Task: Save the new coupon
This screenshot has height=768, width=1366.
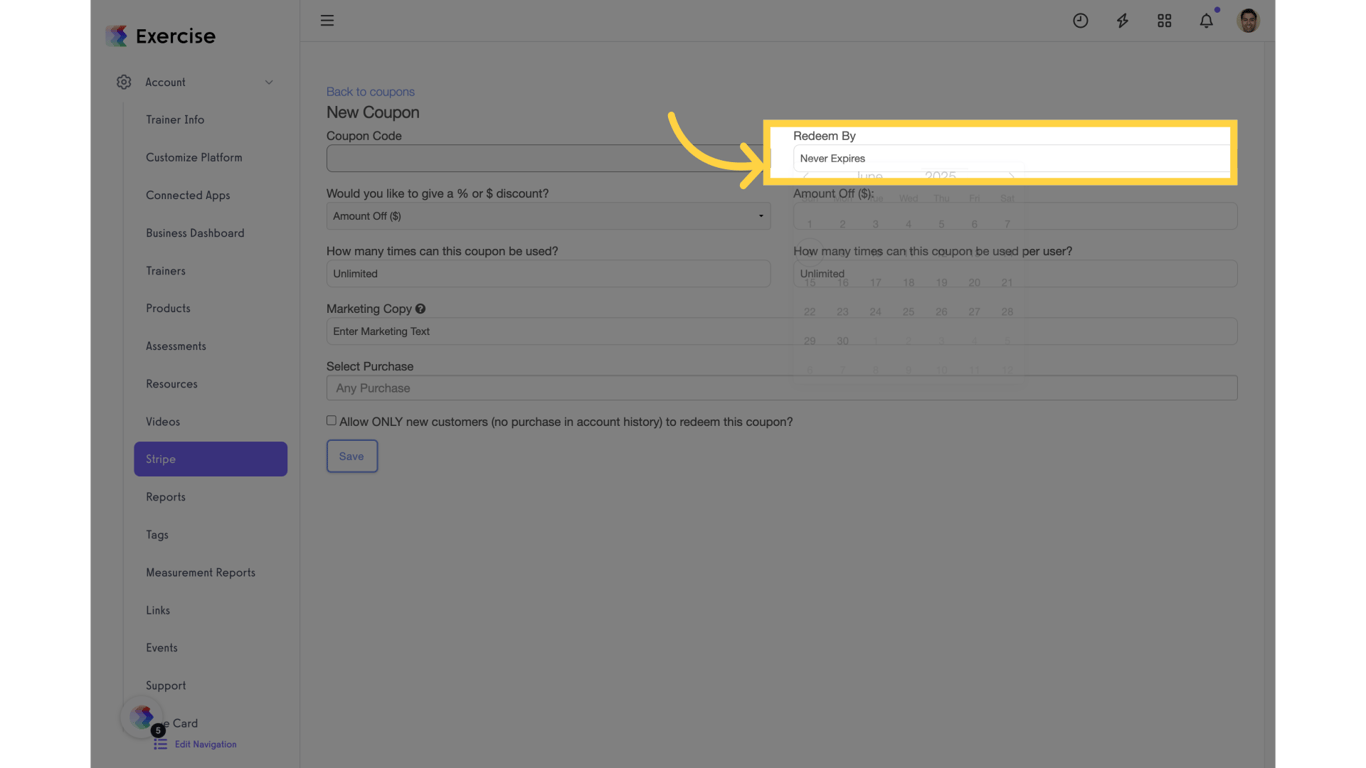Action: [x=352, y=456]
